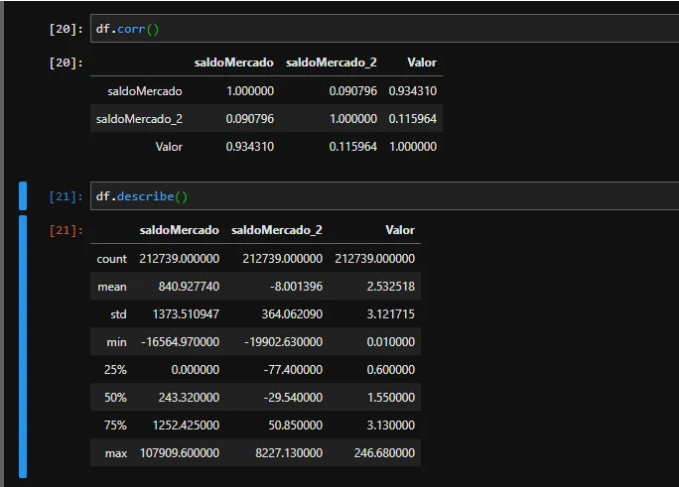679x487 pixels.
Task: Select 25% value -77.400000
Action: coord(293,370)
